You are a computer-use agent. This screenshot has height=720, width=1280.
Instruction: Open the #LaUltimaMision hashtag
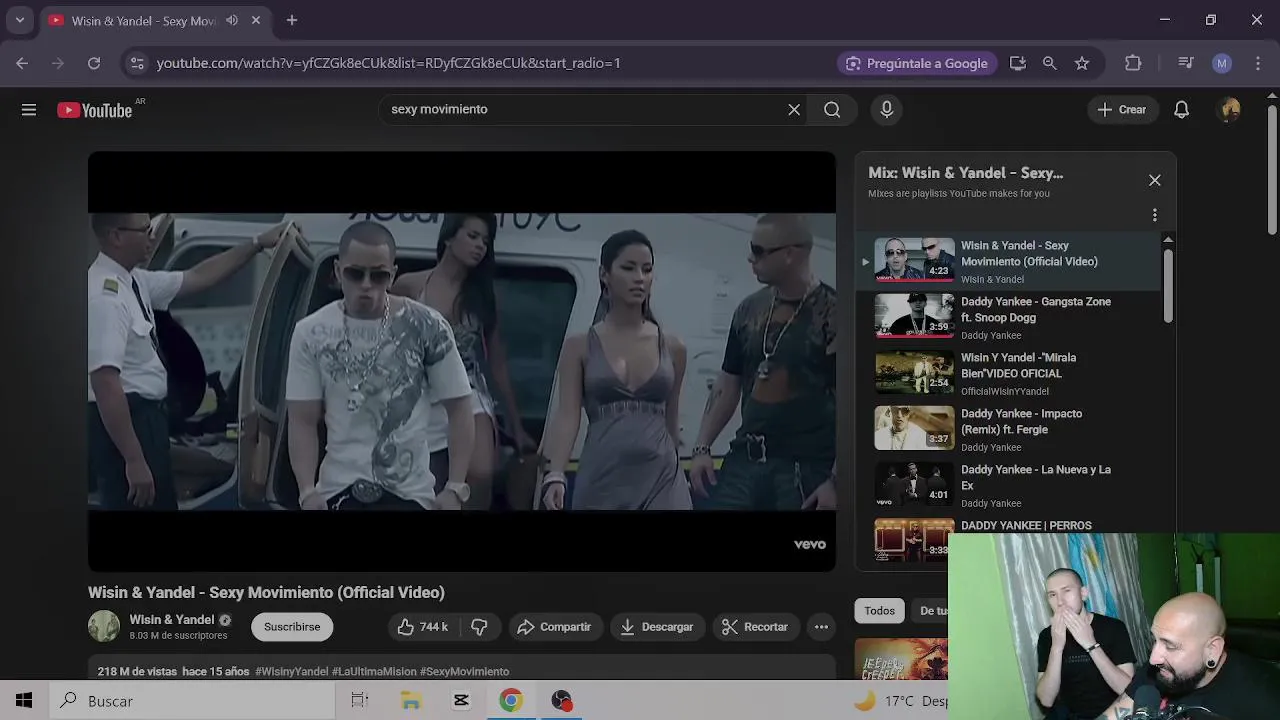(x=374, y=672)
